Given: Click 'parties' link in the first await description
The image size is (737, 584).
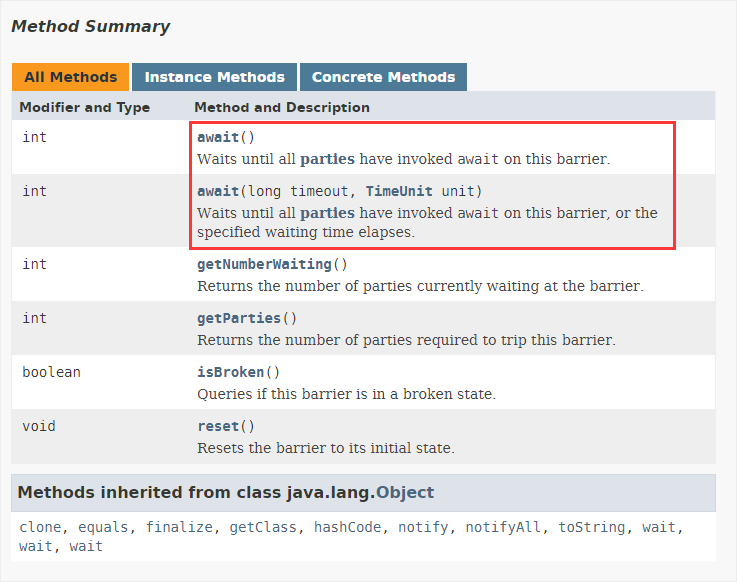Looking at the screenshot, I should 327,158.
